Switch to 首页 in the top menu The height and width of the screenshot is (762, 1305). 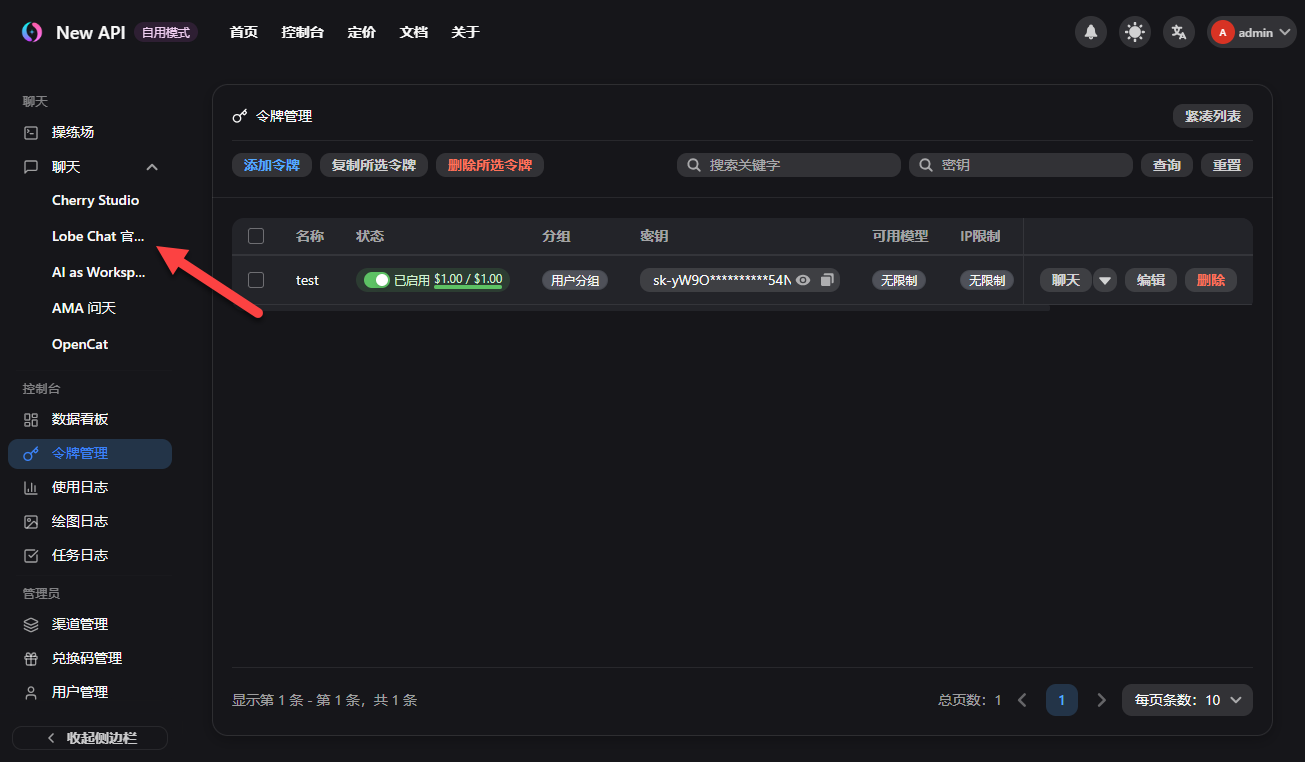click(x=243, y=31)
